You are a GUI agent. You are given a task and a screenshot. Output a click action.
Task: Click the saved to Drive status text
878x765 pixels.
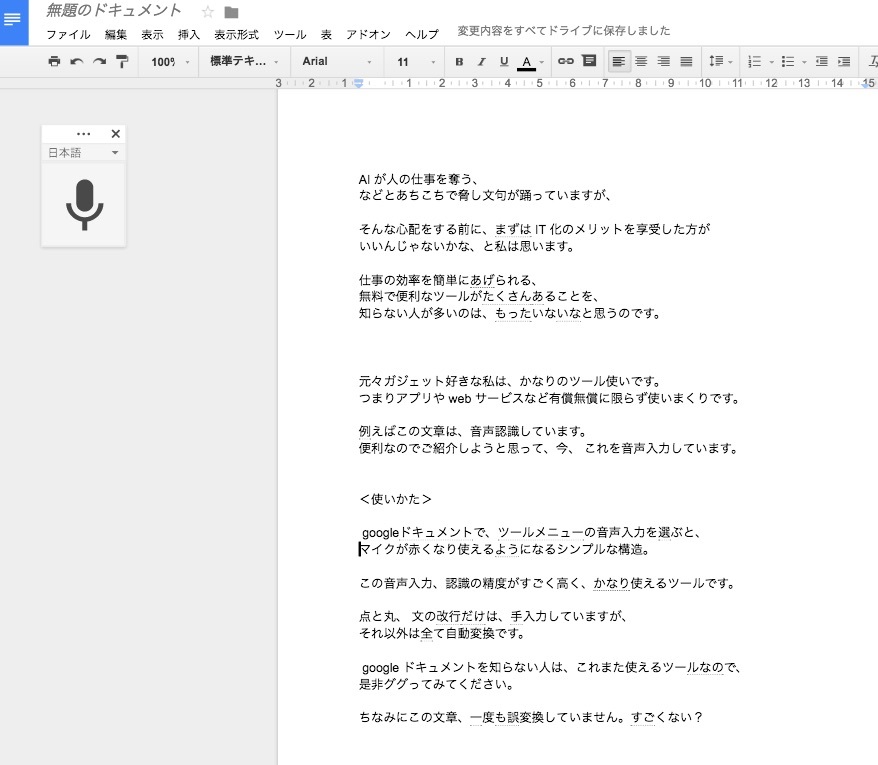point(563,31)
